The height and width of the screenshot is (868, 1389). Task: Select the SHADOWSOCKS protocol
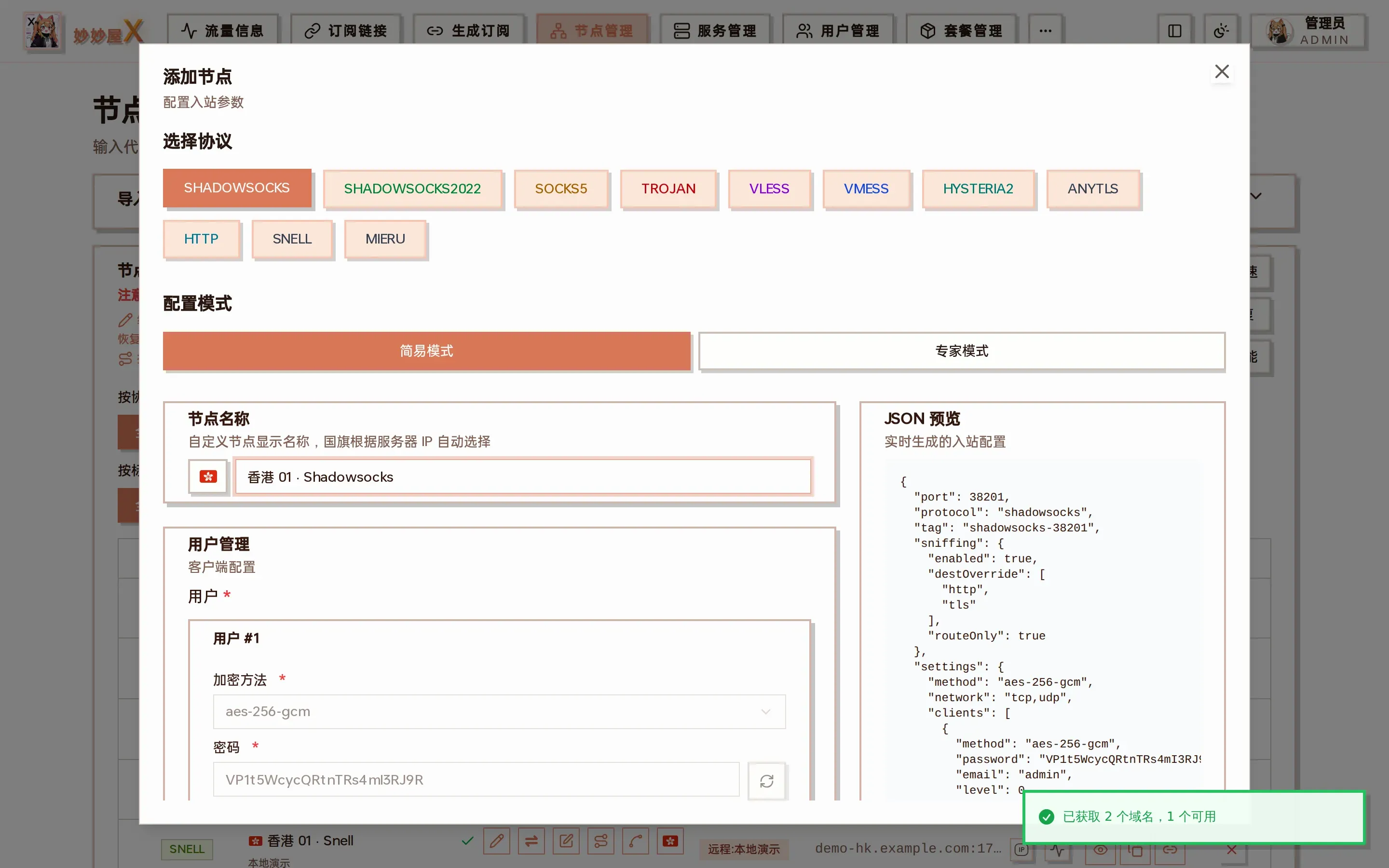tap(237, 188)
